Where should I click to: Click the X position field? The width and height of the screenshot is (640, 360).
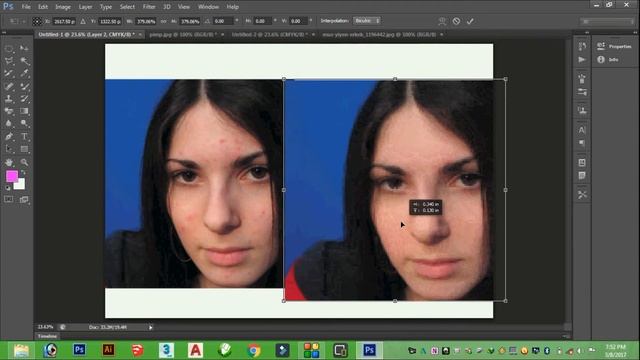64,21
